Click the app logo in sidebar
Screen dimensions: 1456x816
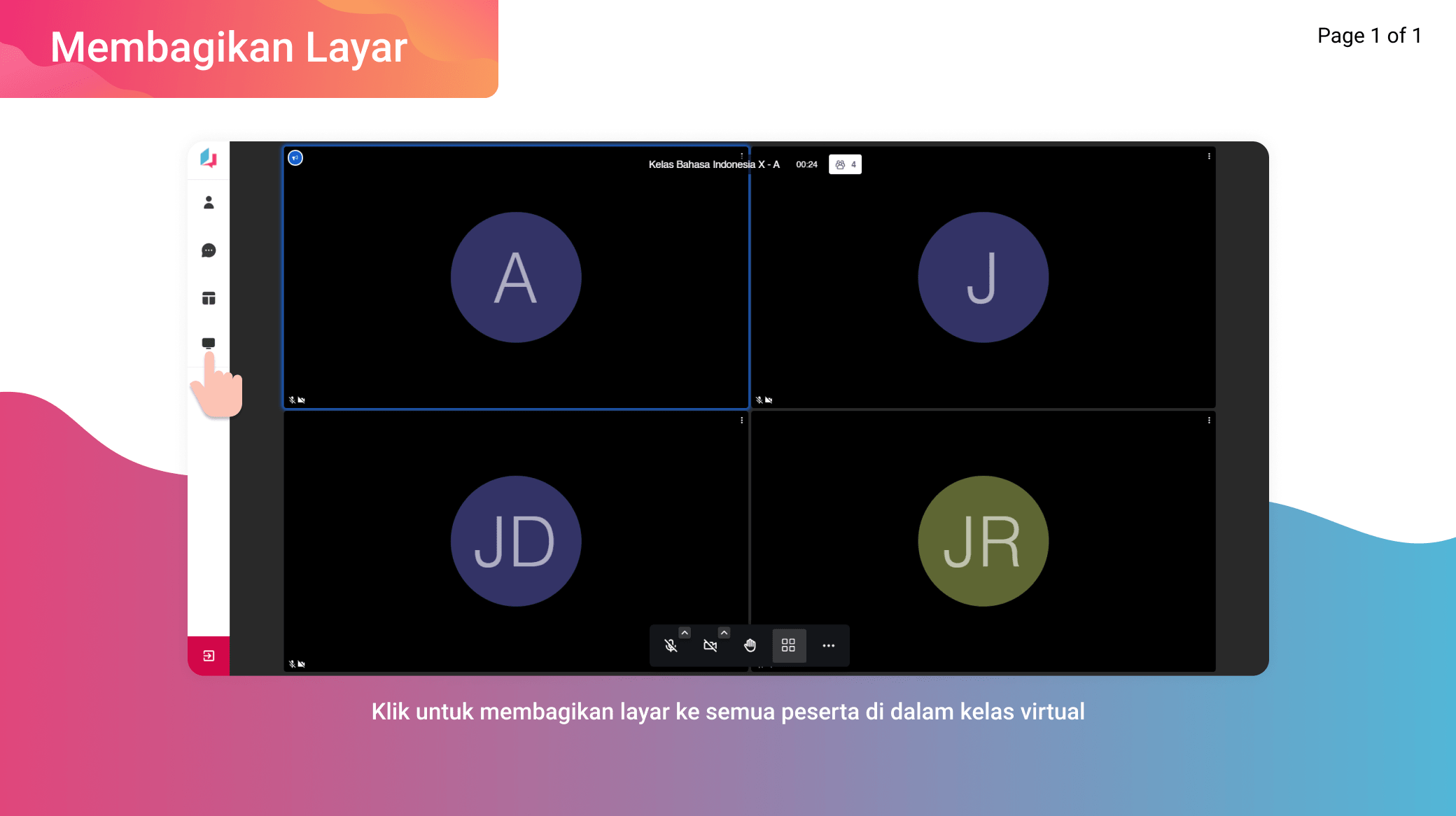pyautogui.click(x=209, y=158)
